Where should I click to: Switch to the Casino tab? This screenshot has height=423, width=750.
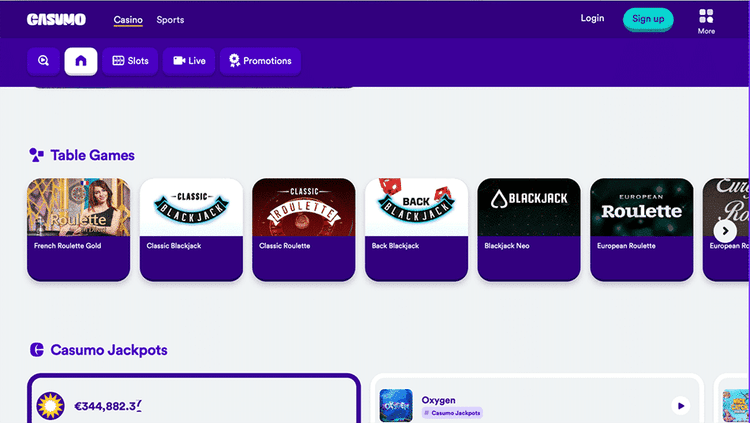coord(128,20)
